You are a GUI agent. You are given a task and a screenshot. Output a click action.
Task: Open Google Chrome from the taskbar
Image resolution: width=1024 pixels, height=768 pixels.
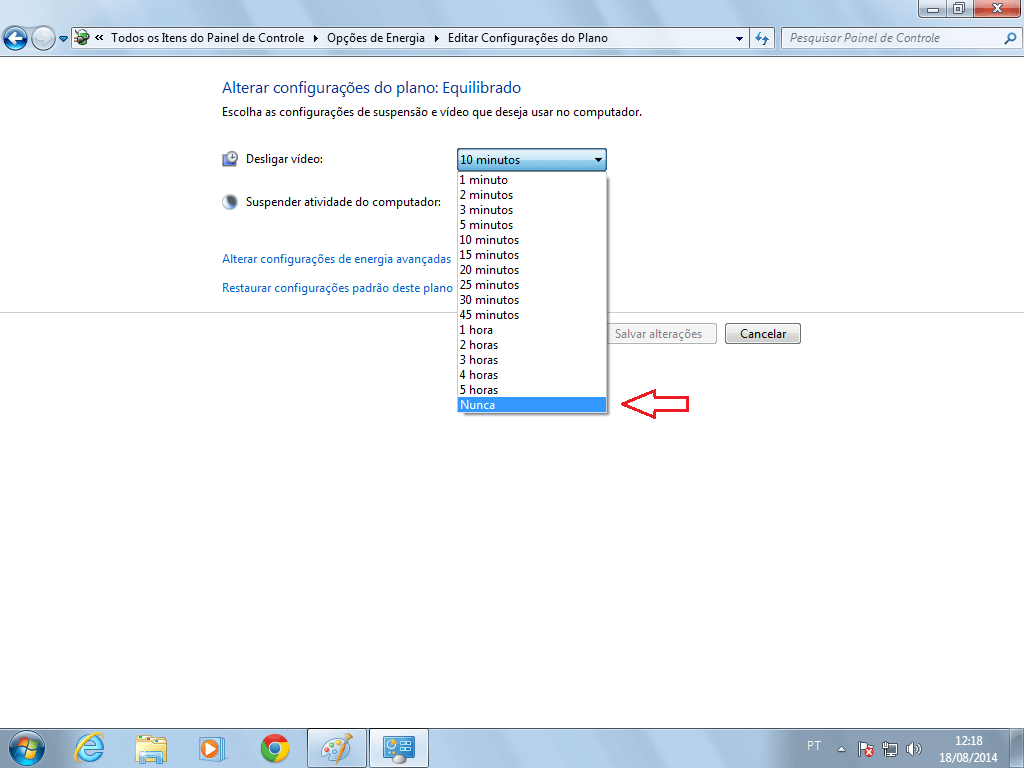[x=275, y=747]
